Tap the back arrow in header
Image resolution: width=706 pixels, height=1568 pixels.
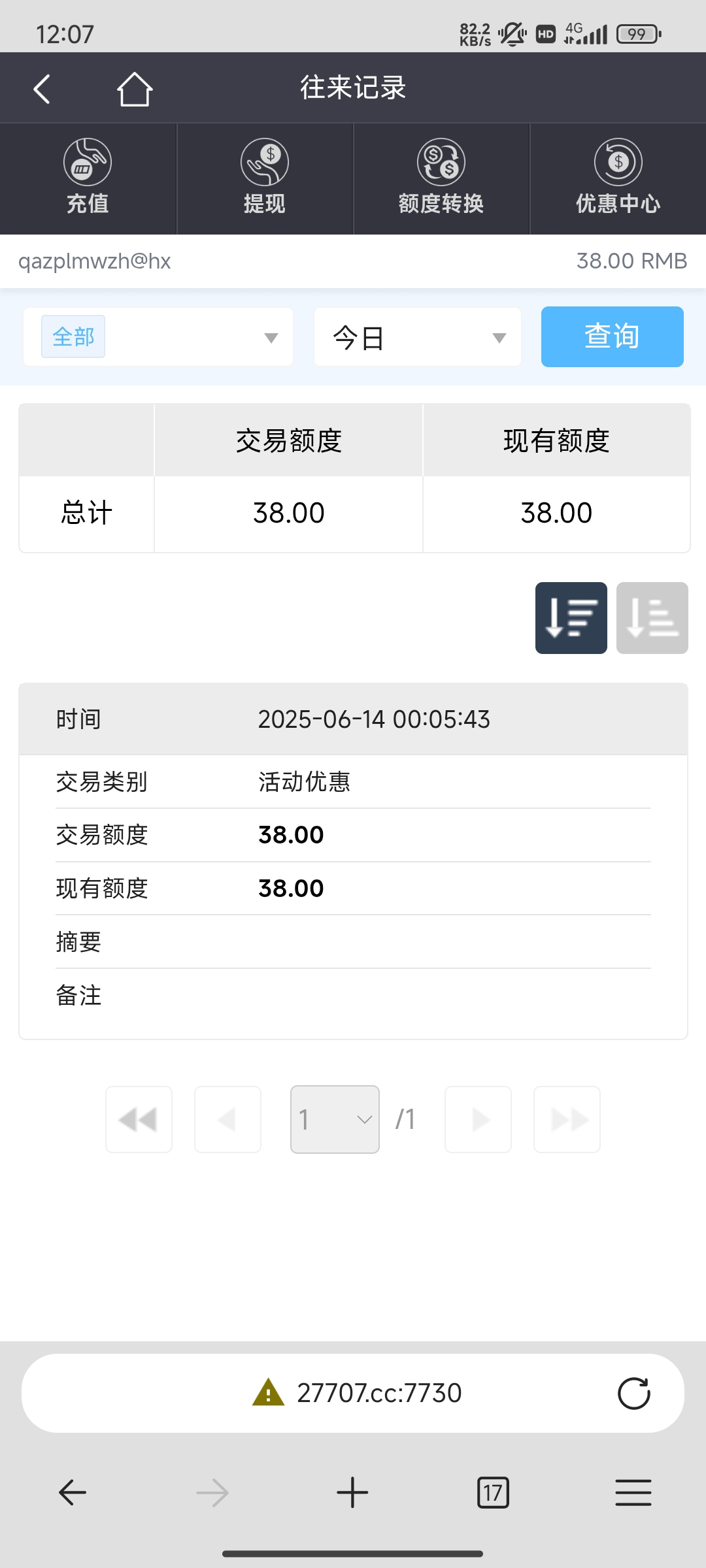[x=42, y=89]
